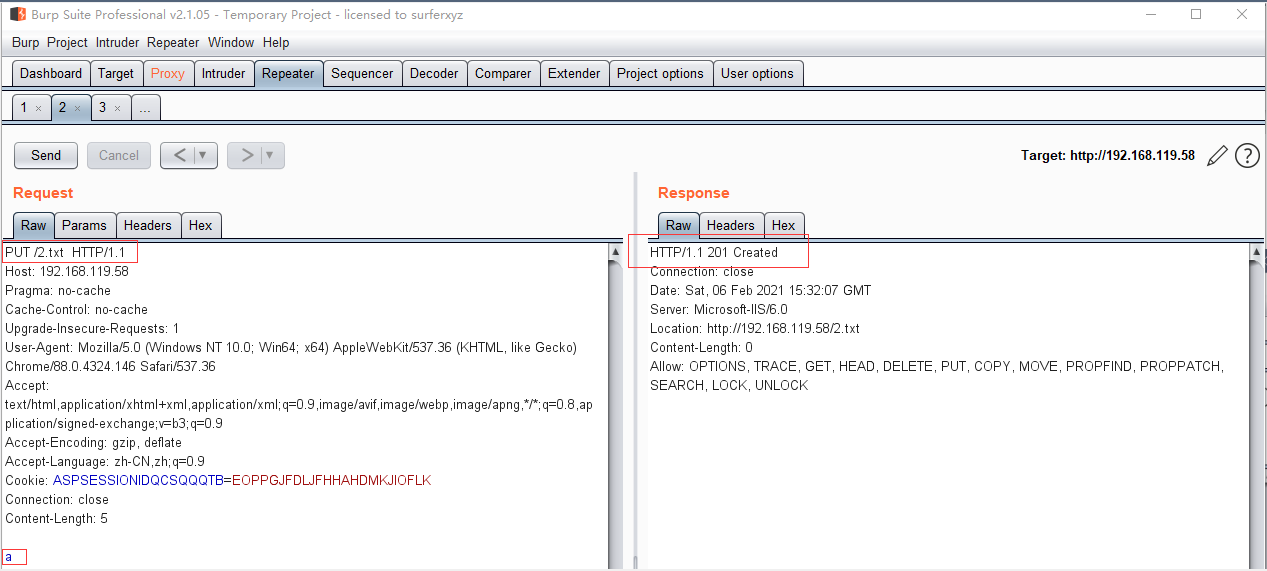Switch to the Decoder tab
The image size is (1267, 571).
pyautogui.click(x=434, y=73)
